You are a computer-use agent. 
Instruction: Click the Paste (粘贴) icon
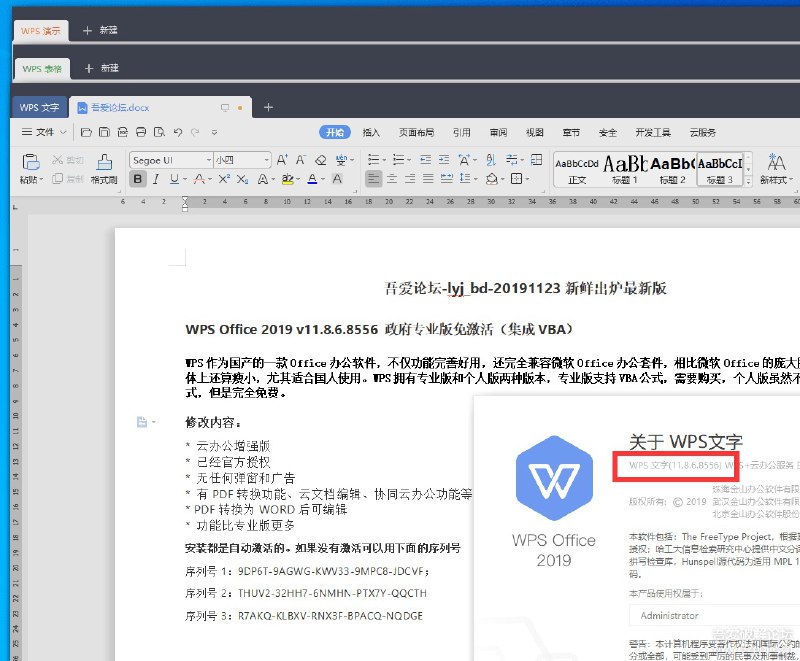[x=30, y=160]
